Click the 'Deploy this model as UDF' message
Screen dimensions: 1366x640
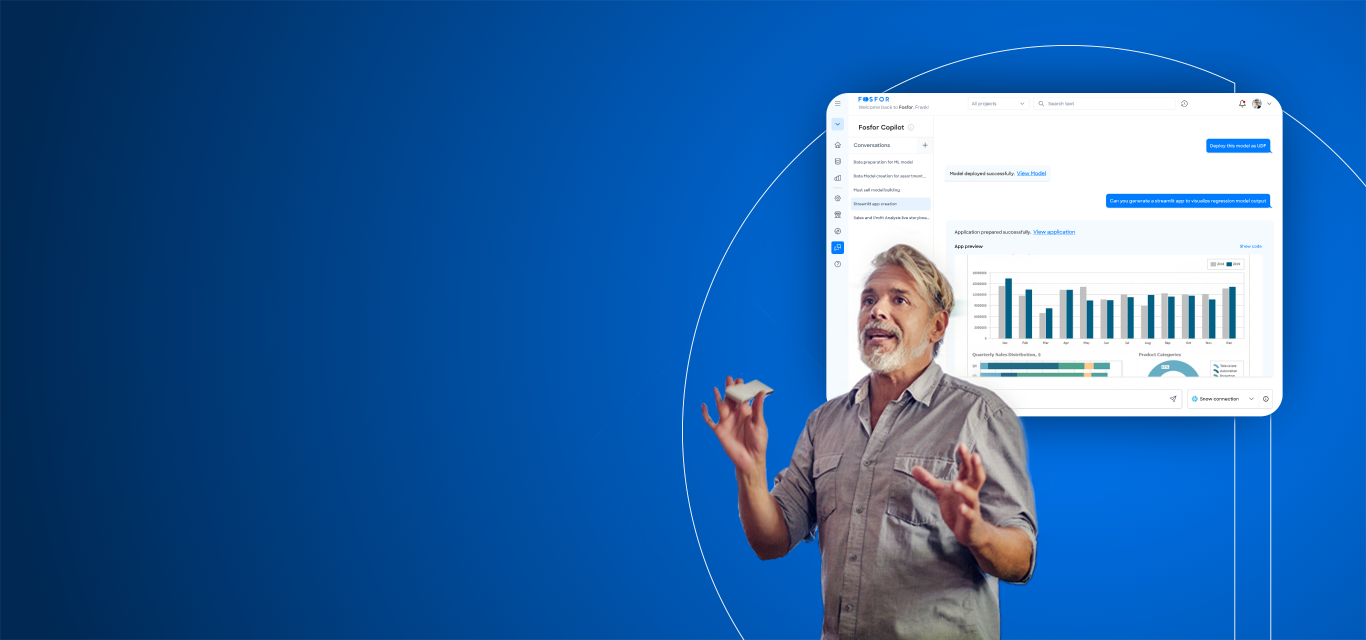pyautogui.click(x=1238, y=146)
